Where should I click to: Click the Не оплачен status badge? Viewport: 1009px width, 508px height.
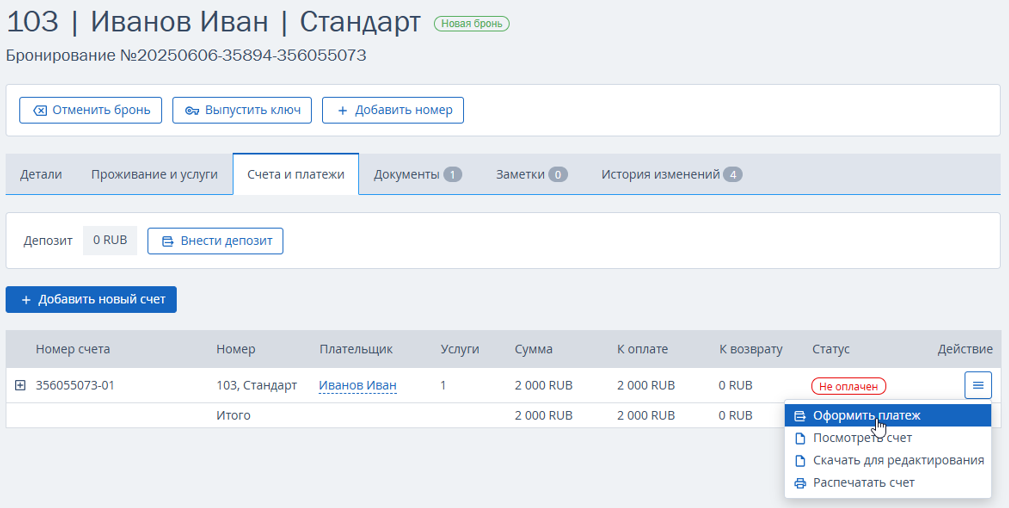(x=848, y=386)
